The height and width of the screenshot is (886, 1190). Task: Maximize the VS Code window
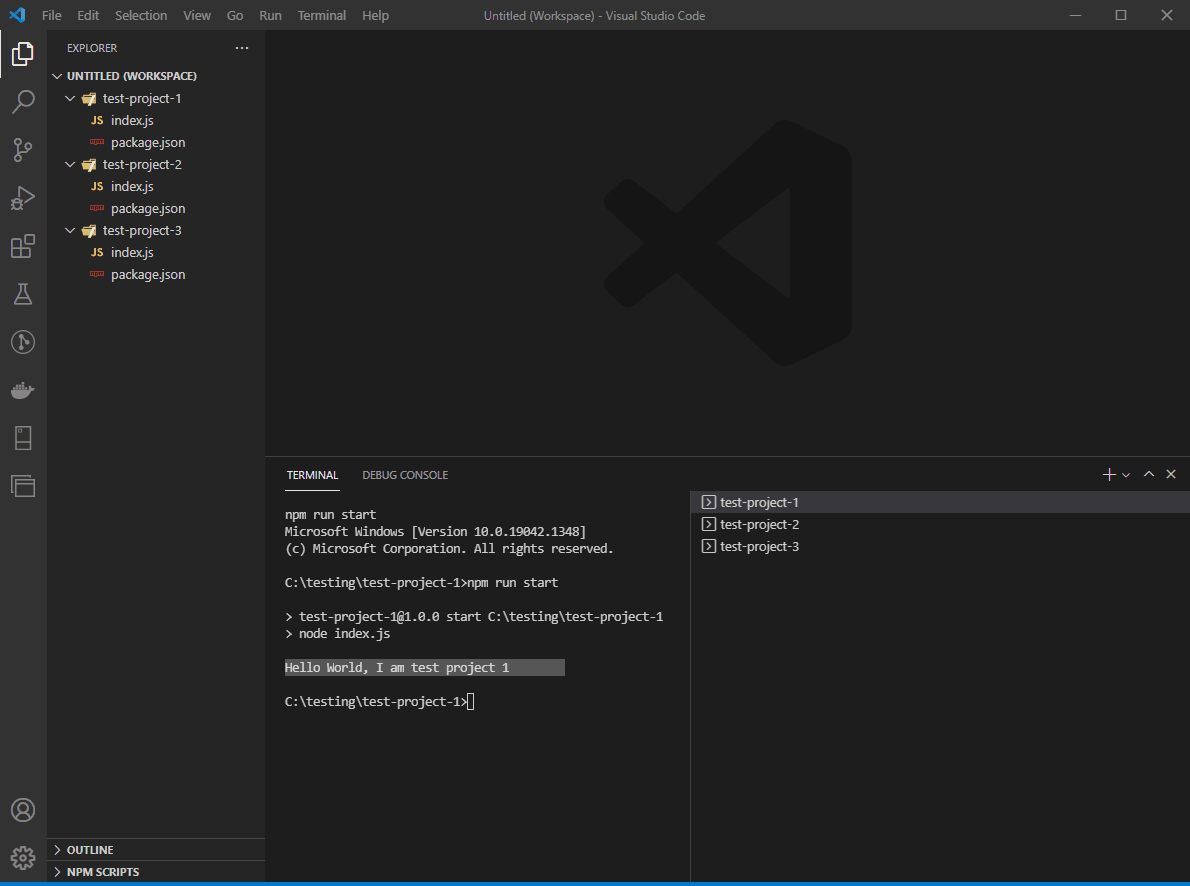coord(1121,15)
